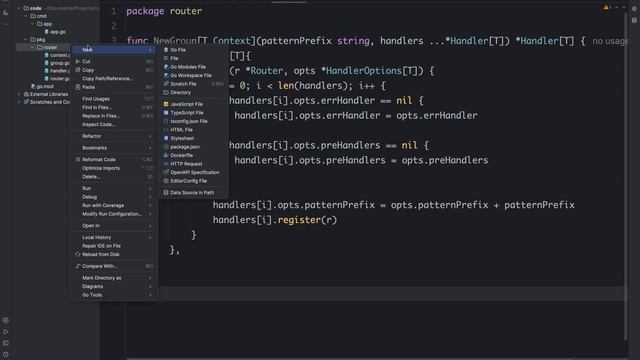Select the router folder in tree
The image size is (640, 360).
click(47, 47)
